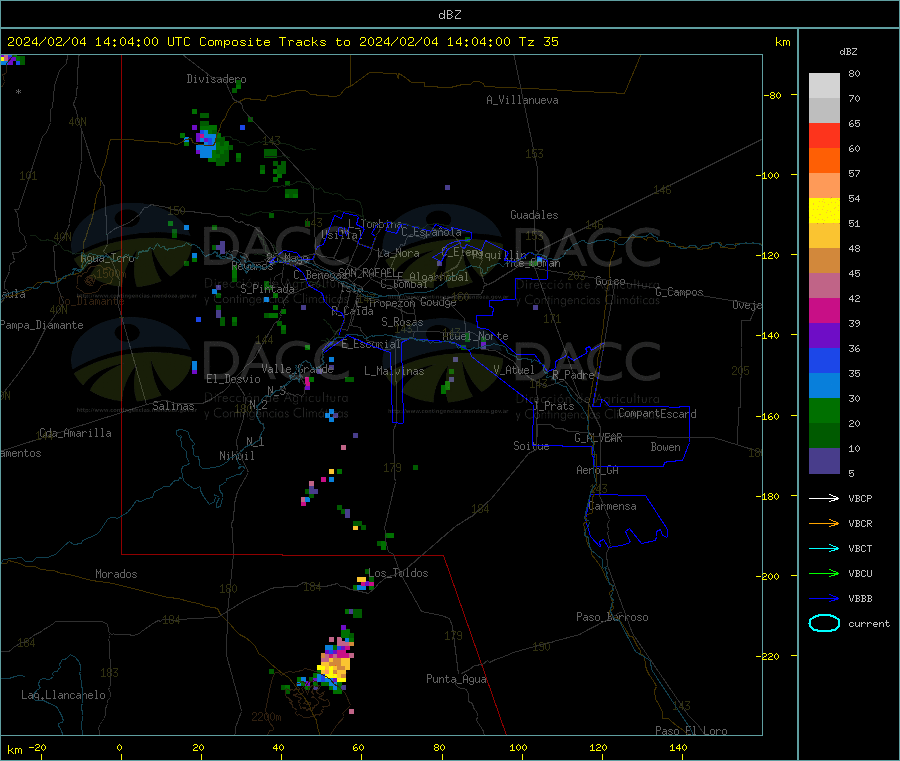The width and height of the screenshot is (900, 761).
Task: Click the white VBCP arrow in legend
Action: click(824, 498)
